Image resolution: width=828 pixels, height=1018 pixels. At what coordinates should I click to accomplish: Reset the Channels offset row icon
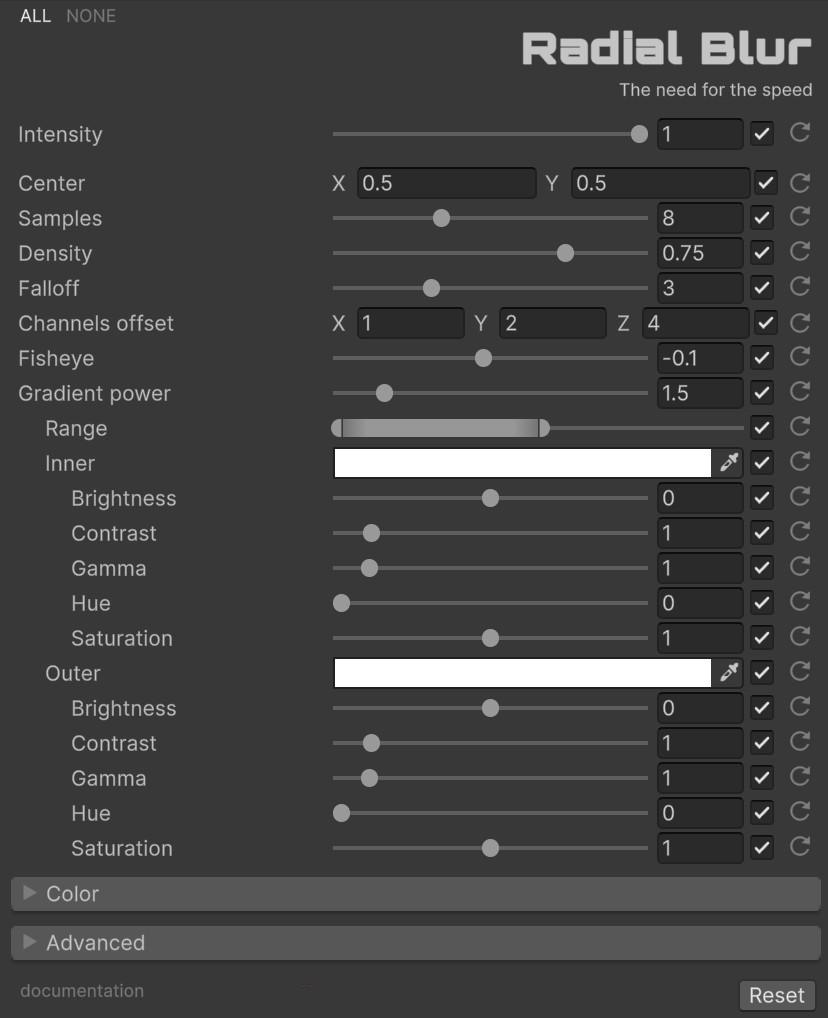799,322
